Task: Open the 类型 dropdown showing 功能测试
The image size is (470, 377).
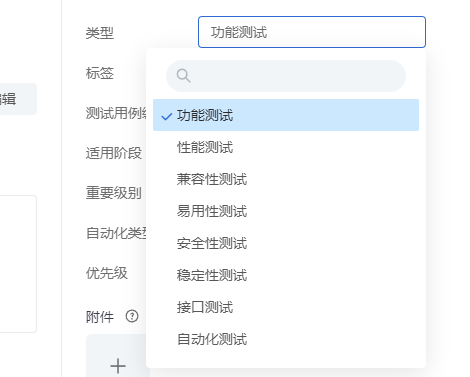Action: tap(312, 32)
